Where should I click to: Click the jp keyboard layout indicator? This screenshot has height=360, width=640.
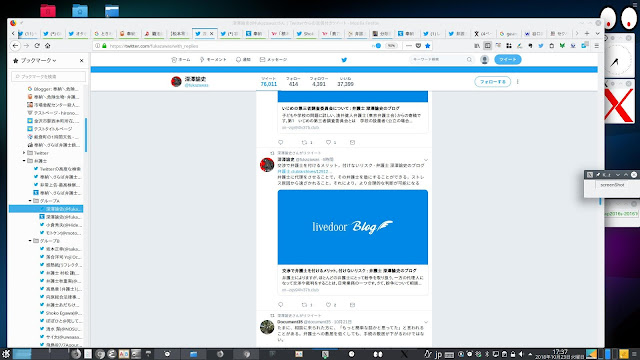[x=438, y=354]
